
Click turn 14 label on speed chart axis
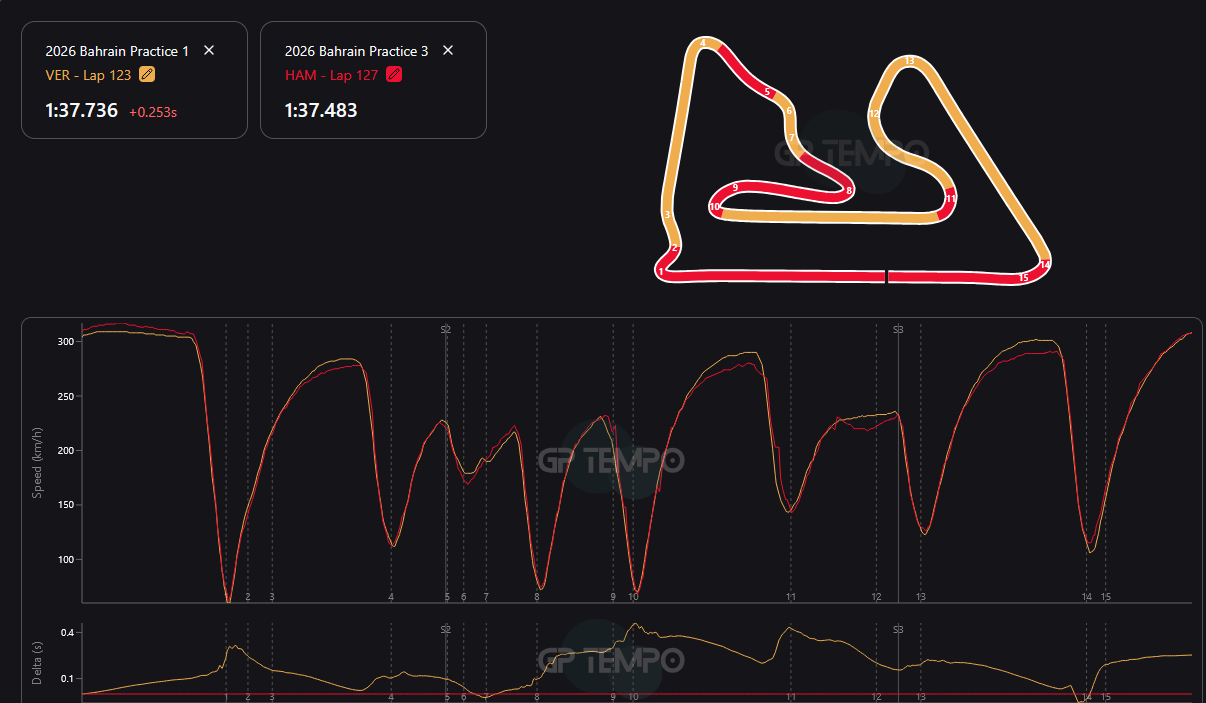pos(1087,597)
